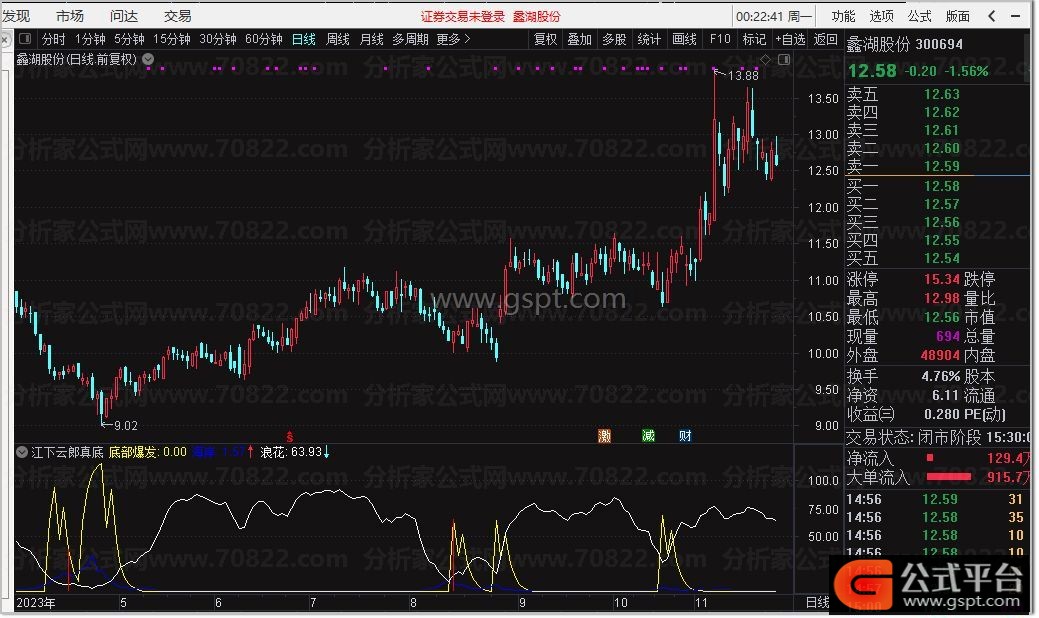This screenshot has height=618, width=1039.
Task: Open the 版面 menu
Action: pyautogui.click(x=958, y=16)
